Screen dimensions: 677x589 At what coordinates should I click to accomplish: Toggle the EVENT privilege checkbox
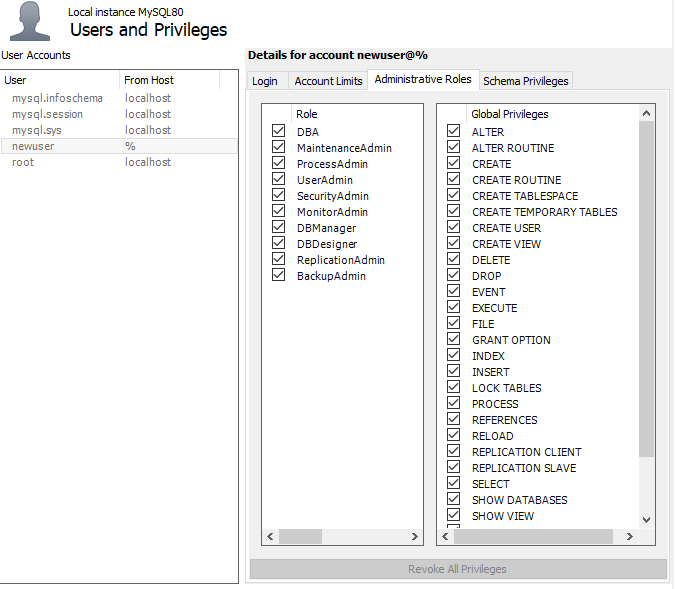(x=453, y=291)
